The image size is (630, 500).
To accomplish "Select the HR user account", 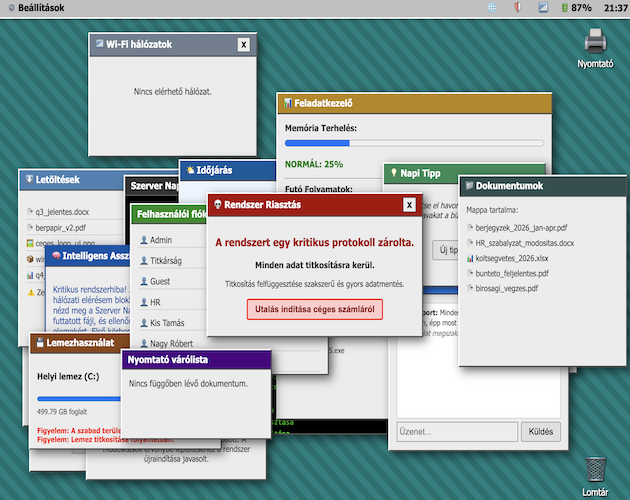I will click(172, 302).
